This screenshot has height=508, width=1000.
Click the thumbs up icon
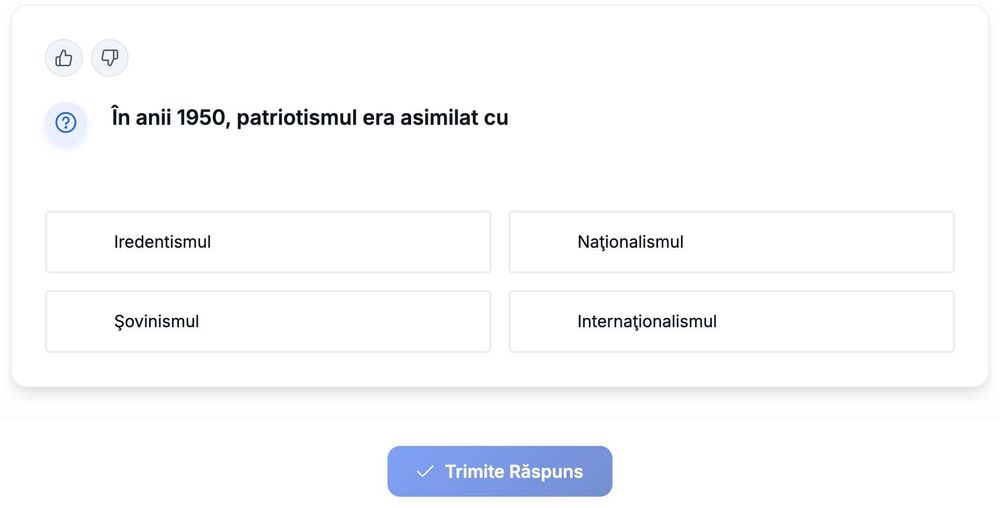pyautogui.click(x=64, y=58)
